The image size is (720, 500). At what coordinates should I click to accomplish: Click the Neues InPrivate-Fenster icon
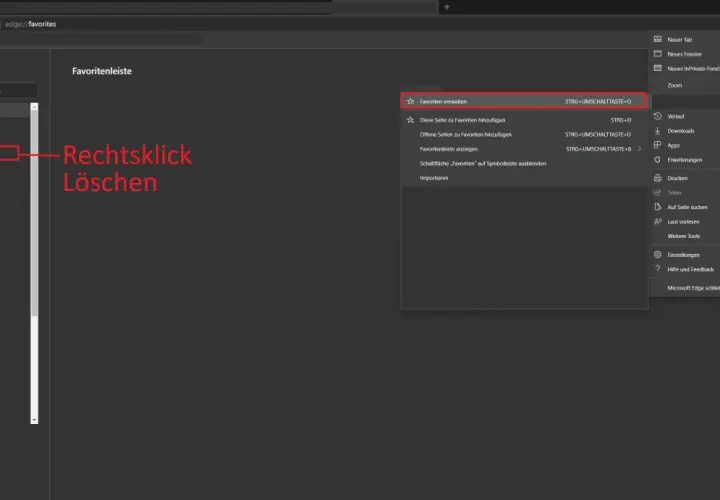click(658, 68)
